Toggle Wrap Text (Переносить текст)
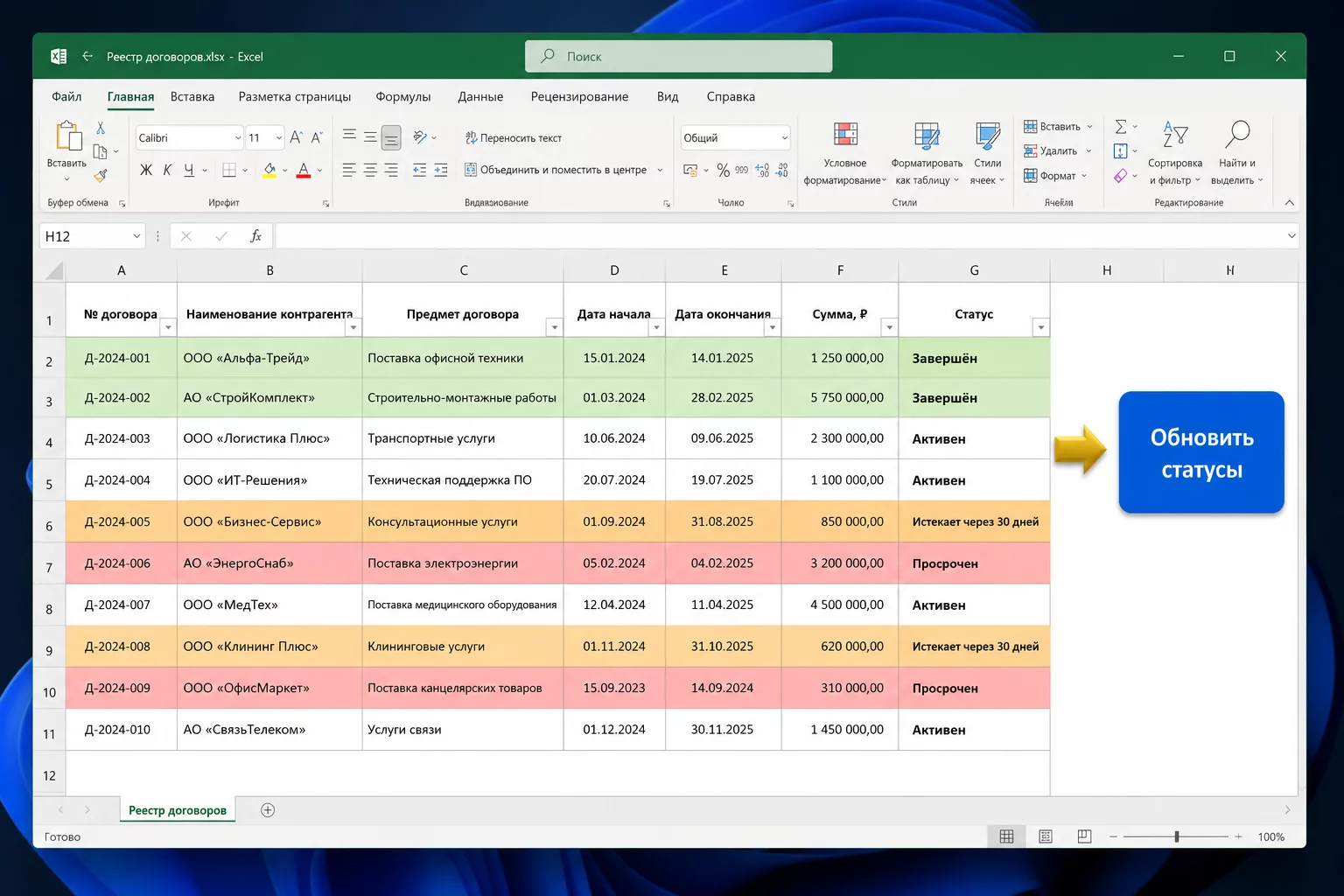Viewport: 1344px width, 896px height. [x=513, y=137]
